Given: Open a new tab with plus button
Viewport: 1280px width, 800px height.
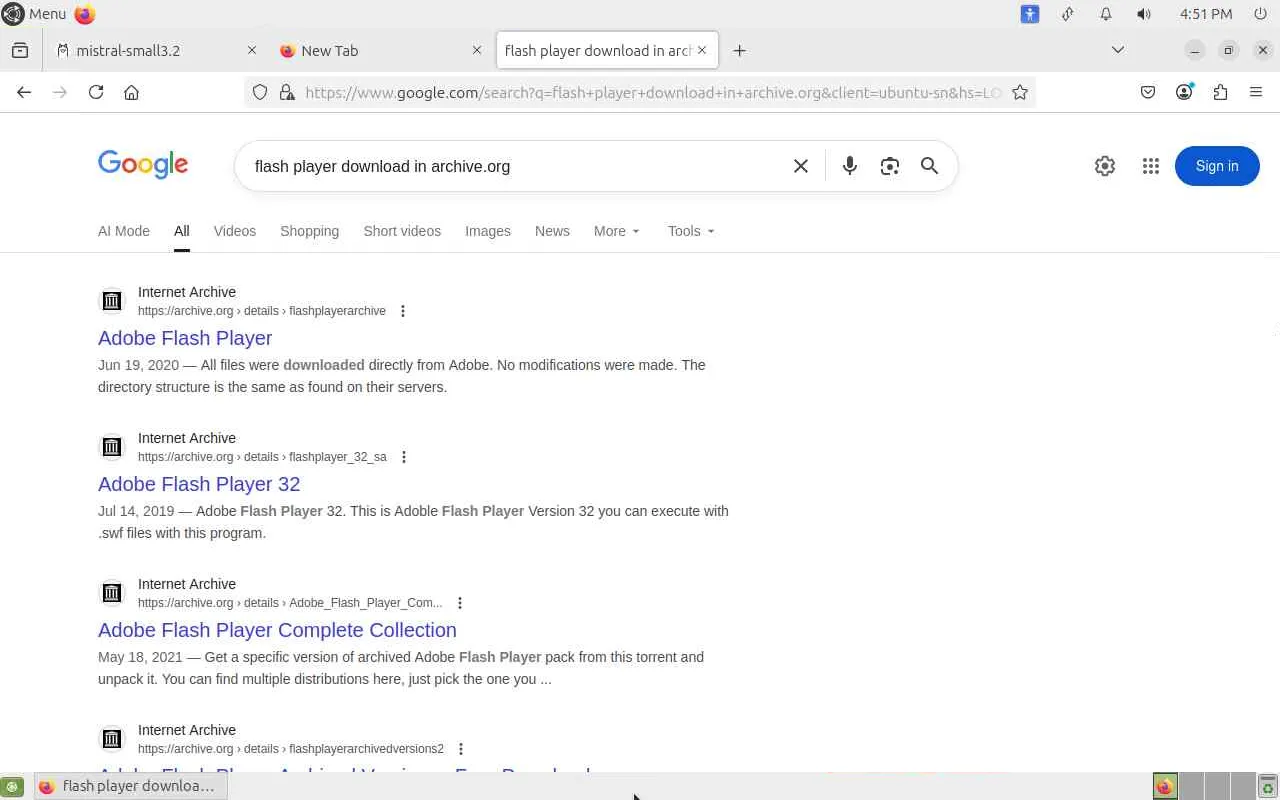Looking at the screenshot, I should [x=739, y=50].
